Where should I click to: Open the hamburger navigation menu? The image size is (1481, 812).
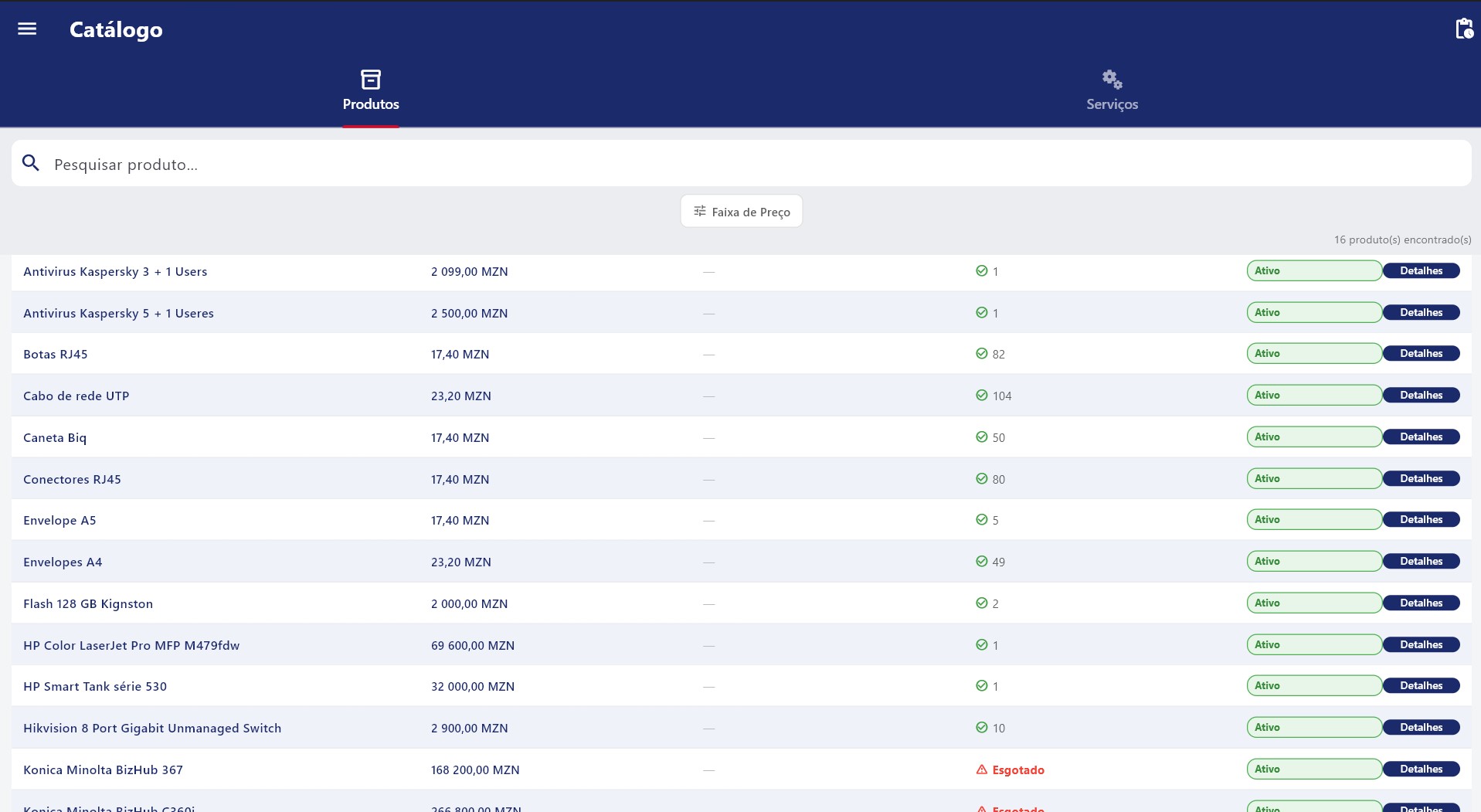[27, 29]
